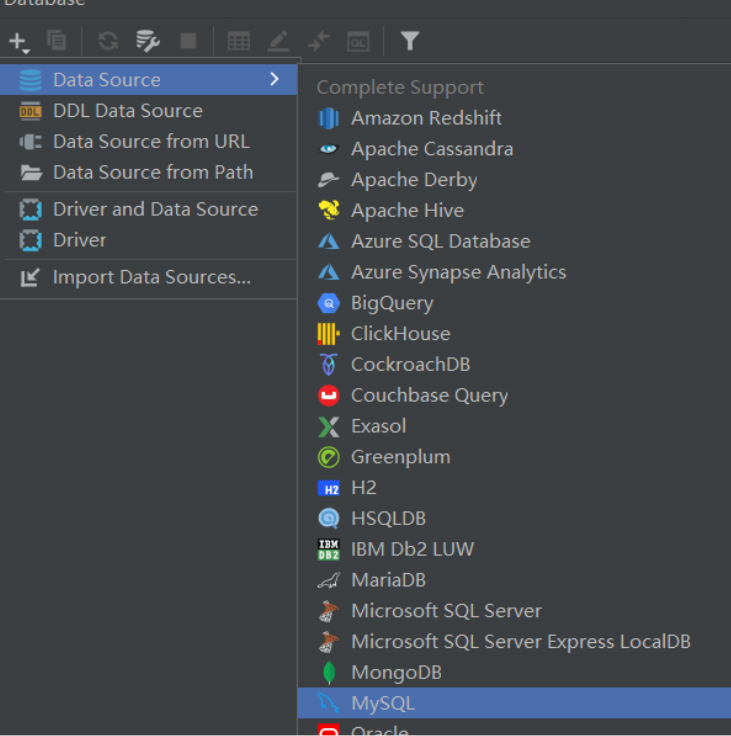Click the Duplicate toolbar icon

56,40
